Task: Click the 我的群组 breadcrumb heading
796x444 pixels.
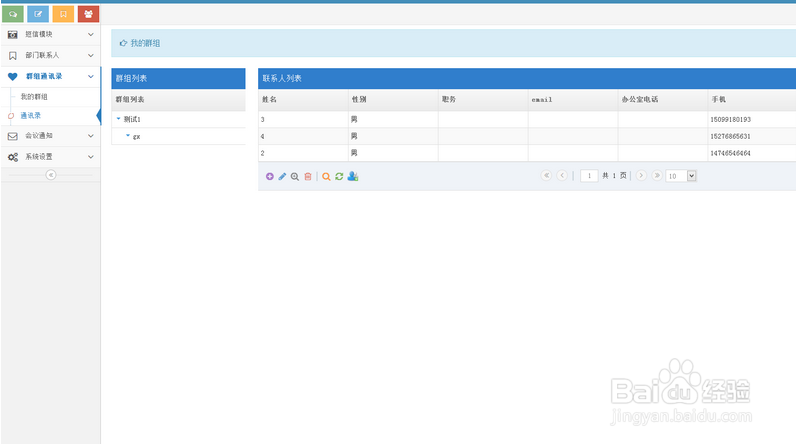Action: 145,43
